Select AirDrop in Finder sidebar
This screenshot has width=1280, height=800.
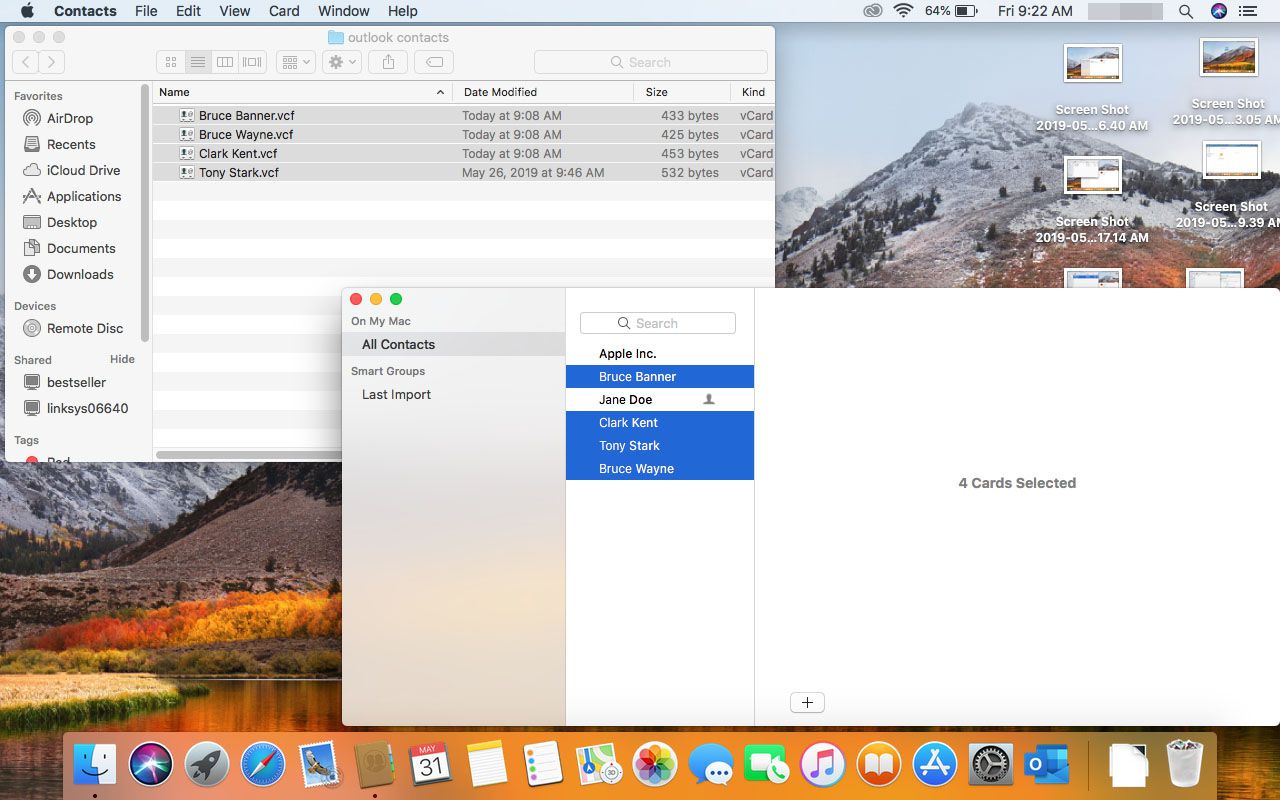[x=70, y=118]
